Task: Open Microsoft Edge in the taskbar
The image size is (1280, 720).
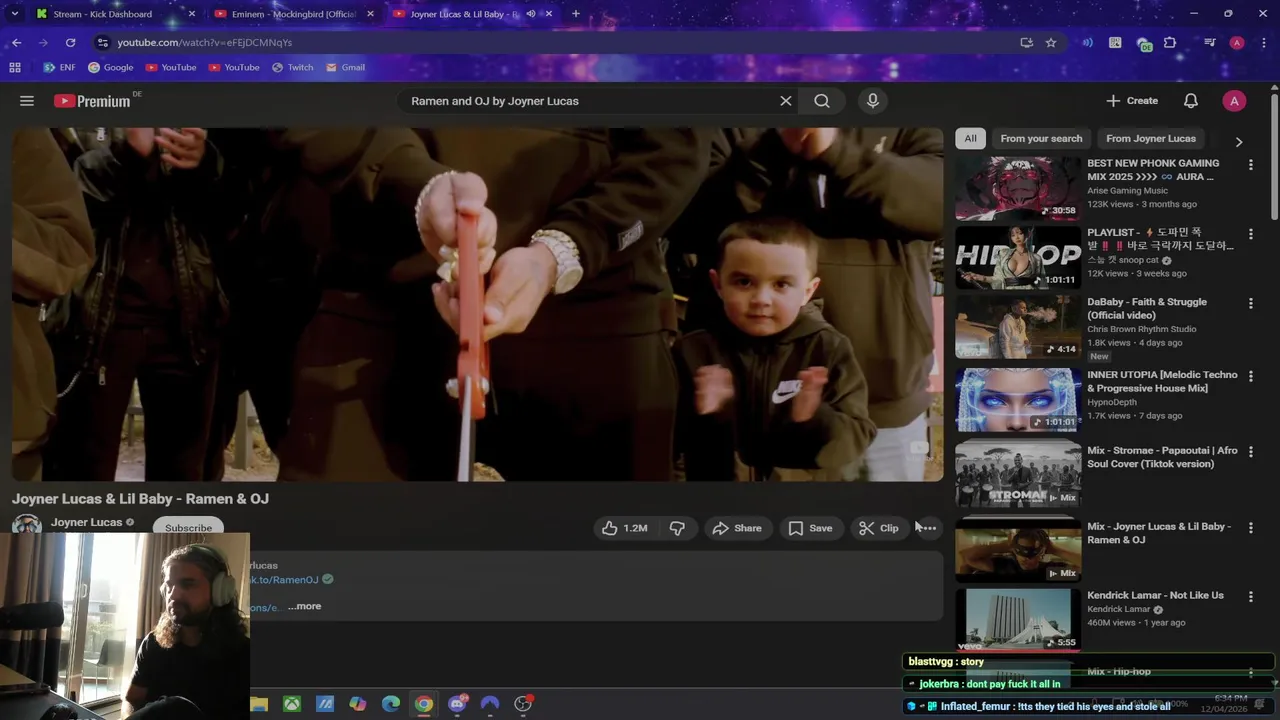Action: [x=391, y=704]
